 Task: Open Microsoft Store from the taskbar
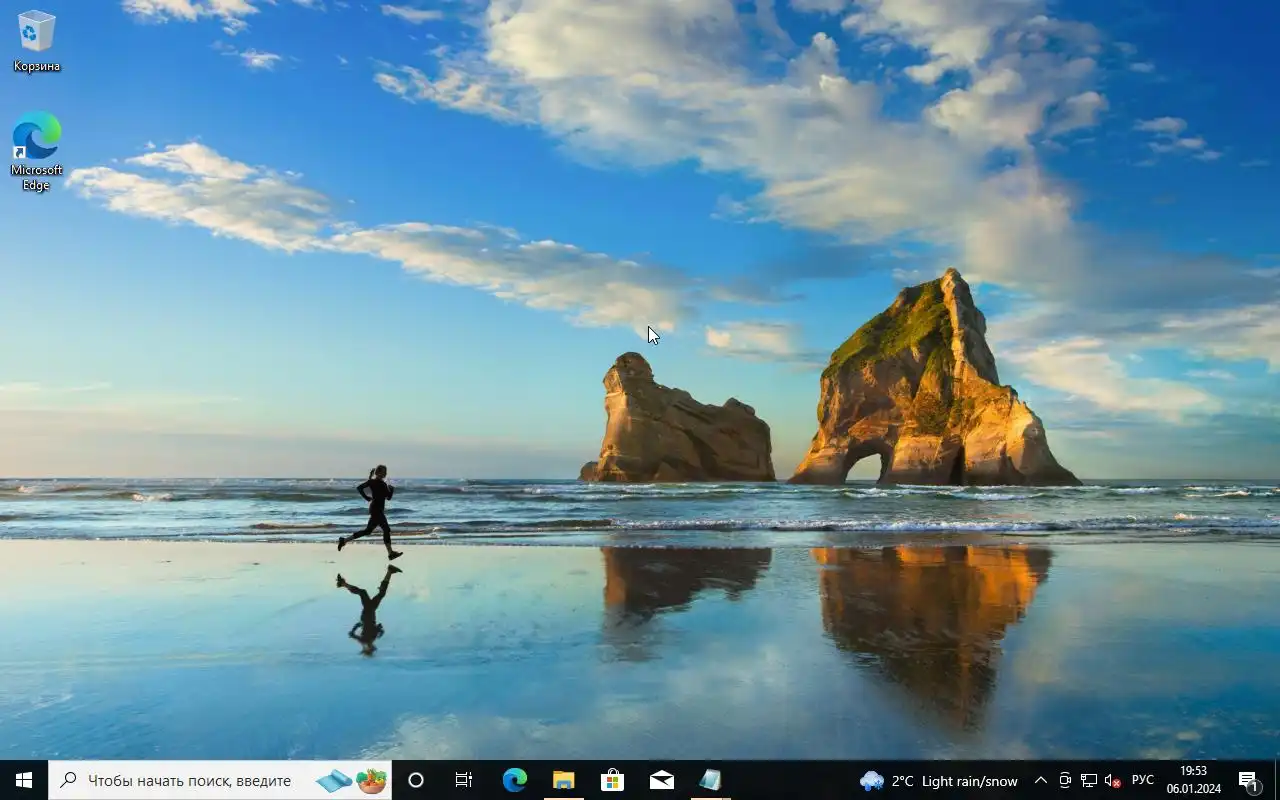coord(612,780)
